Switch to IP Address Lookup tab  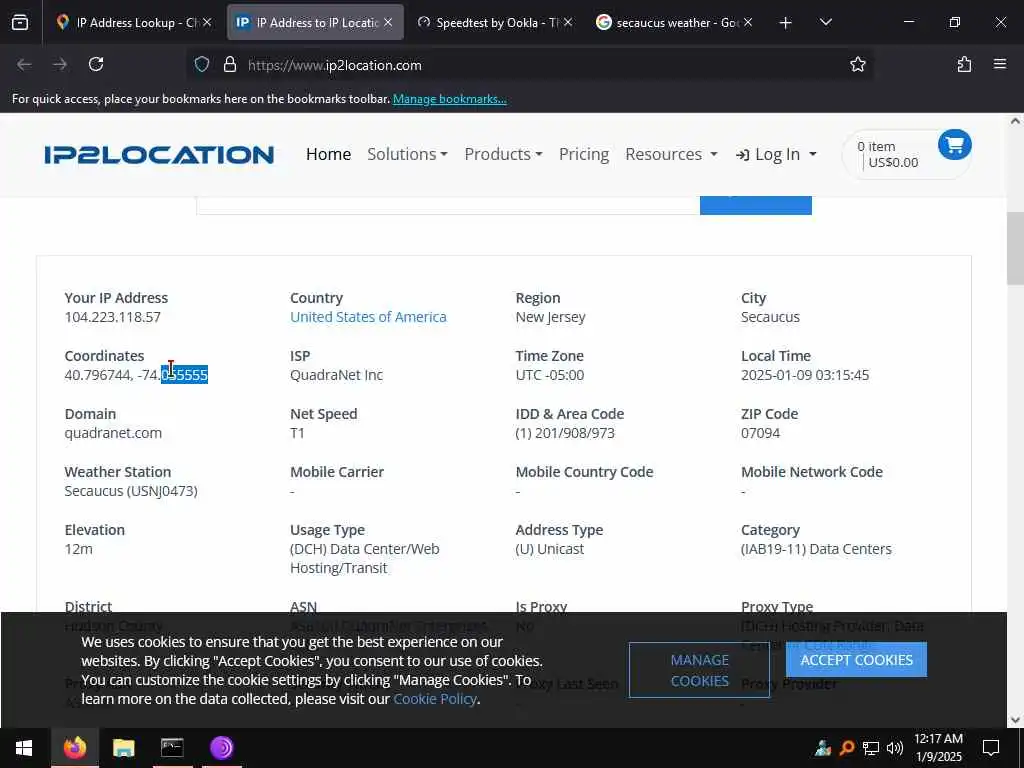(x=136, y=23)
